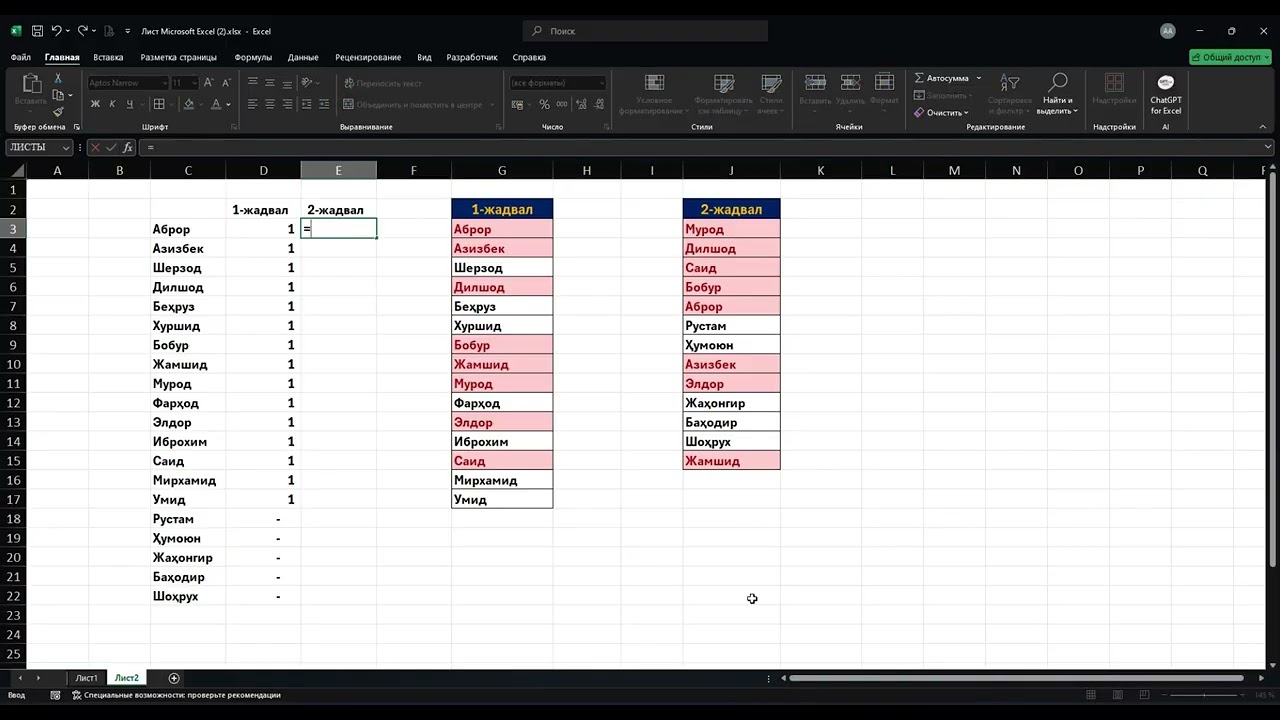Toggle Переносить текст wrap text

[x=383, y=83]
